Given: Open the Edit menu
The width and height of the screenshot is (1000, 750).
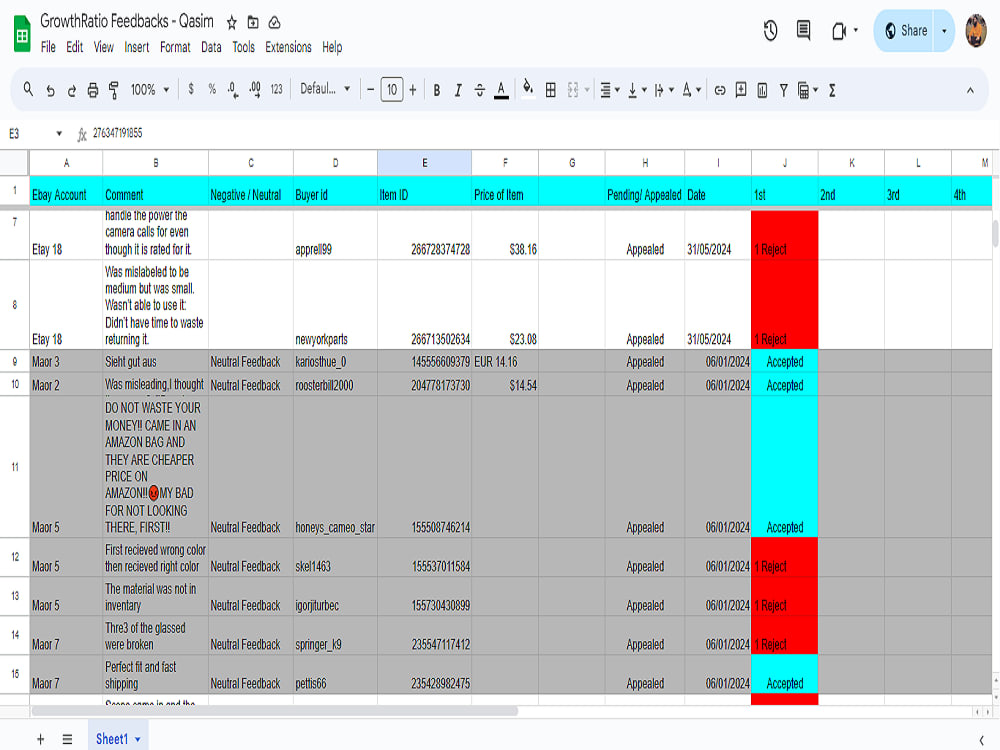Looking at the screenshot, I should click(x=75, y=47).
